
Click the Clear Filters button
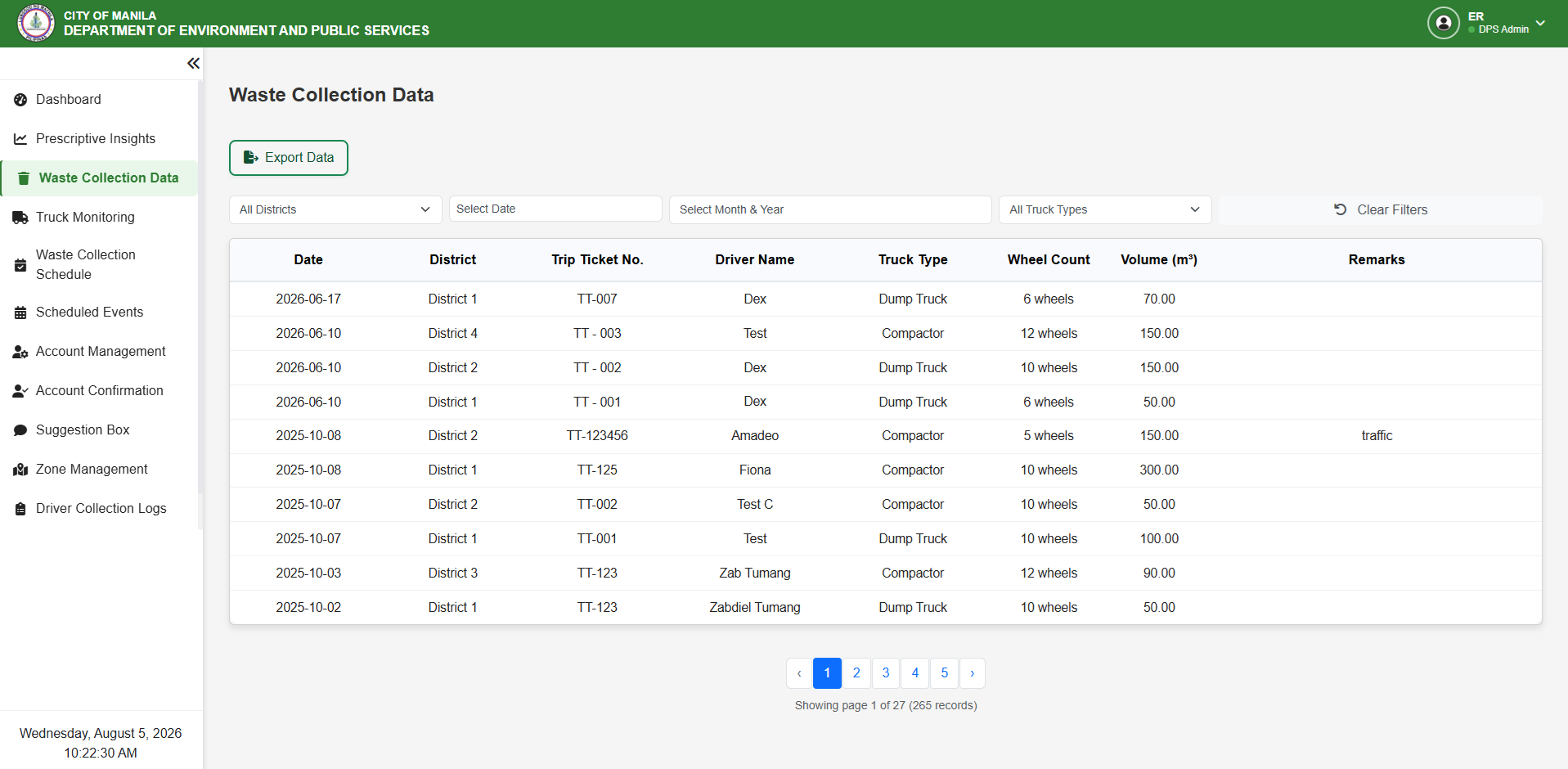coord(1381,209)
